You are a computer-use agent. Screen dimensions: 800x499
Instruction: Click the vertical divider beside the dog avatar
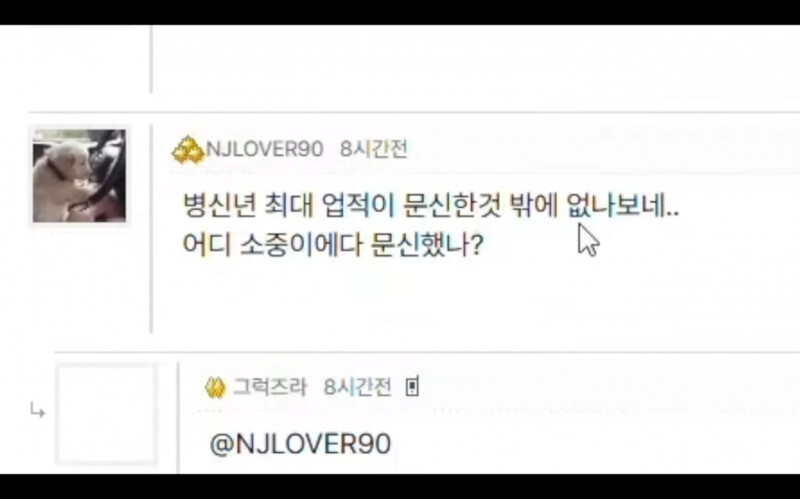tap(151, 229)
